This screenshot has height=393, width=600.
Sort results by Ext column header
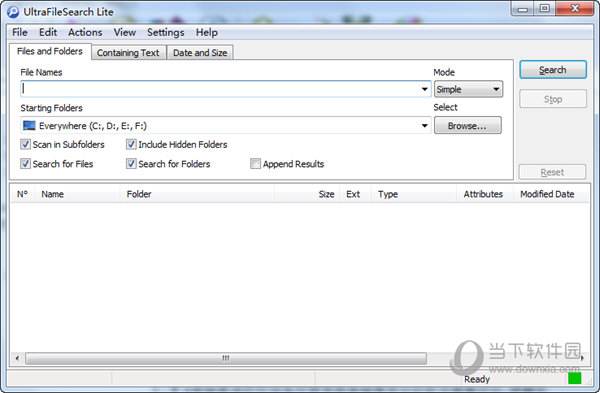point(355,194)
